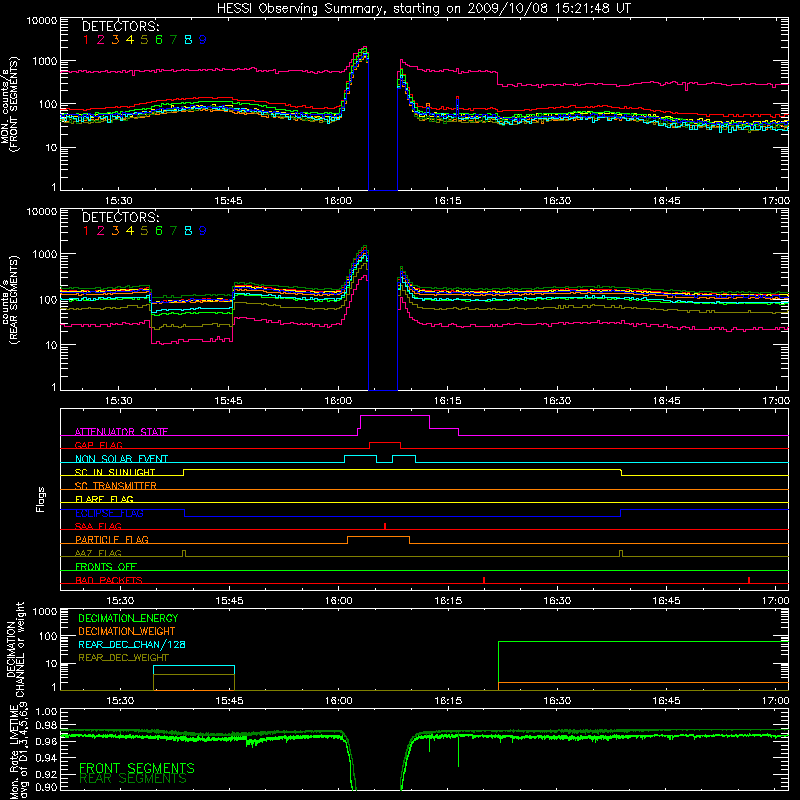Click 17:00 tick label under front segments plot

point(776,201)
